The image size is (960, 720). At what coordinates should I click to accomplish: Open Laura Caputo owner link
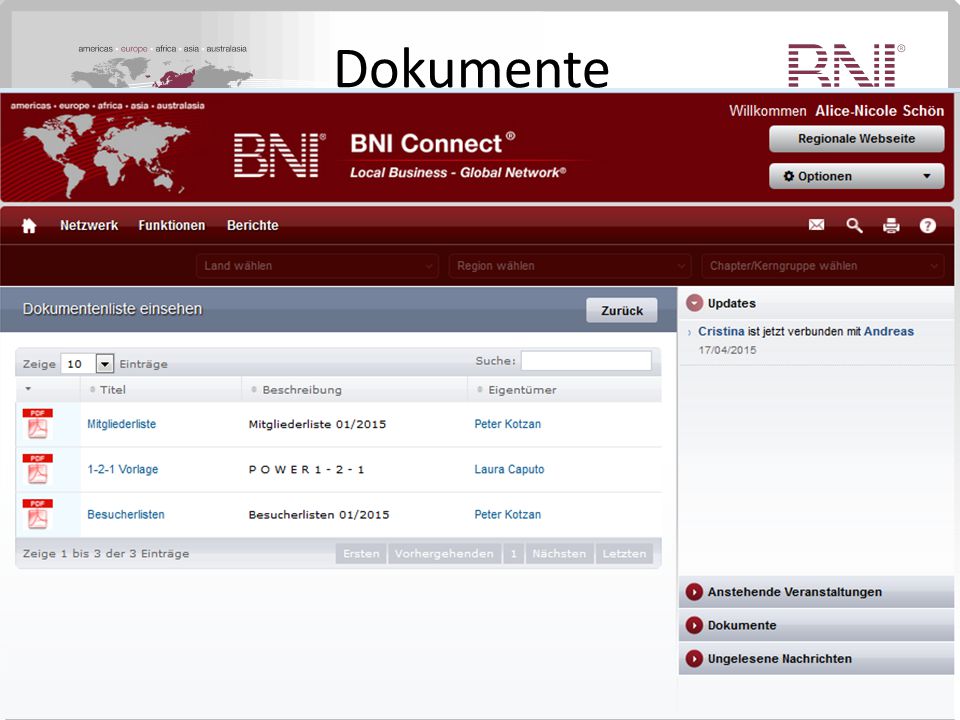tap(509, 469)
